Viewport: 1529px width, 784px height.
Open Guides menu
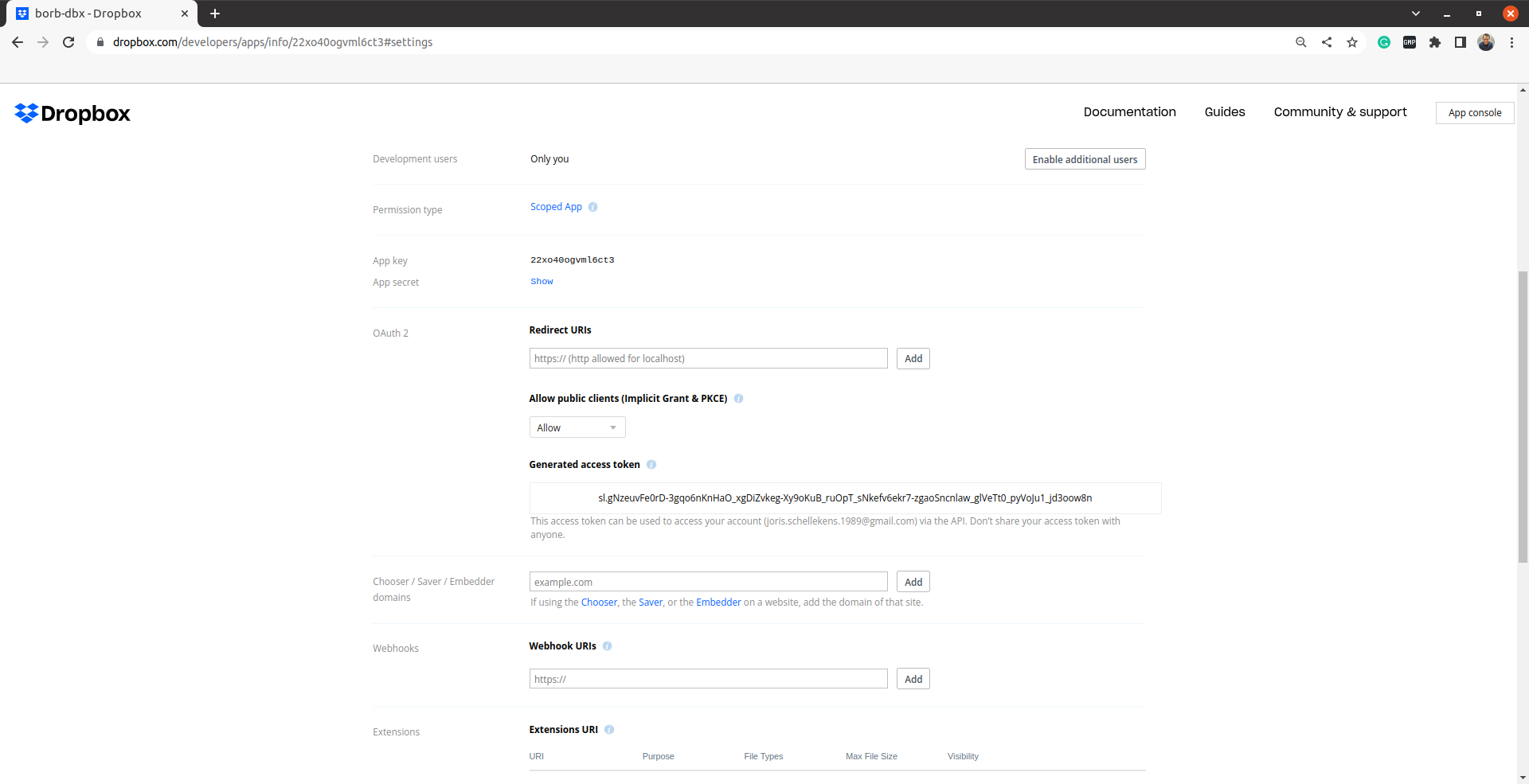click(1225, 112)
